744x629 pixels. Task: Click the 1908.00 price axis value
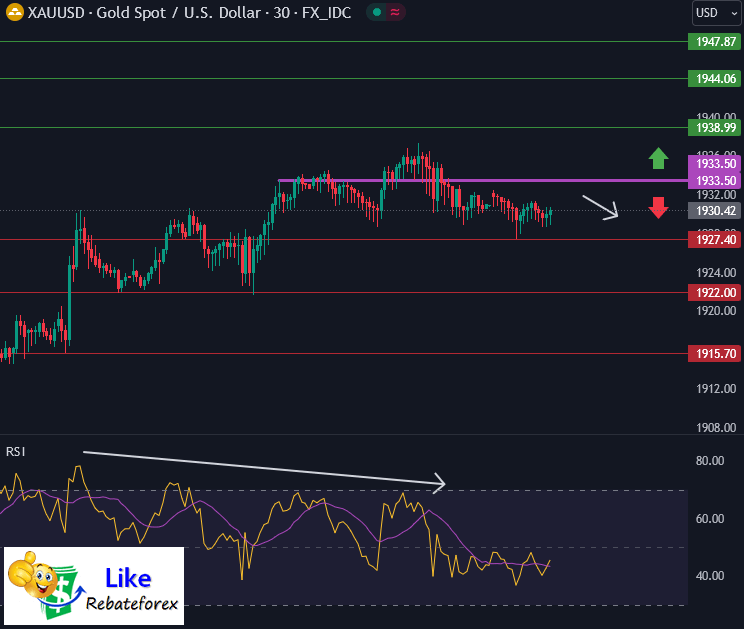tap(716, 428)
